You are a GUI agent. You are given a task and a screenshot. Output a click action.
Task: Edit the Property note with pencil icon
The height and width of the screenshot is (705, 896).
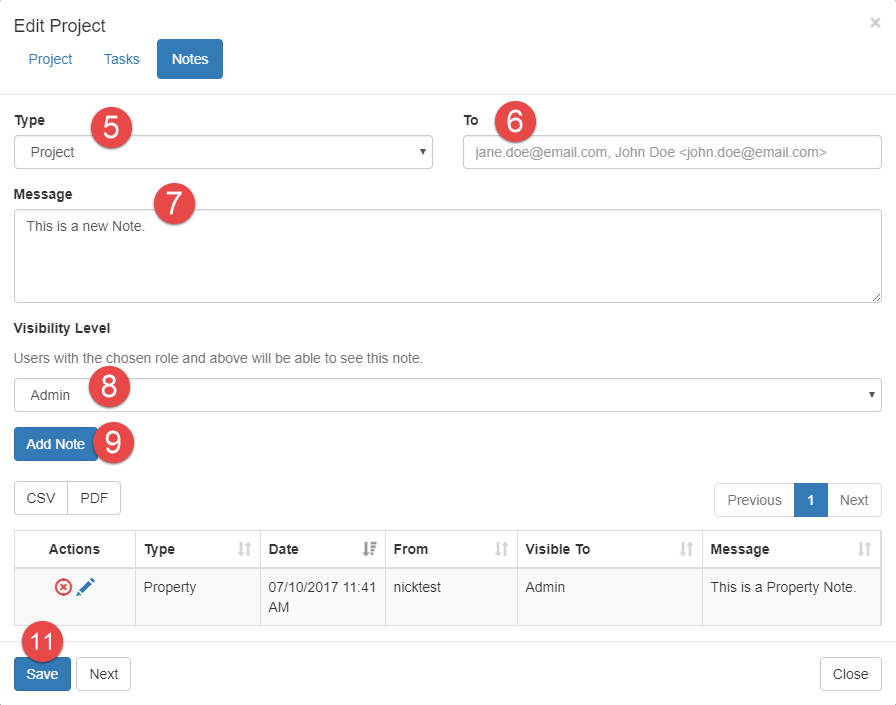[x=86, y=588]
